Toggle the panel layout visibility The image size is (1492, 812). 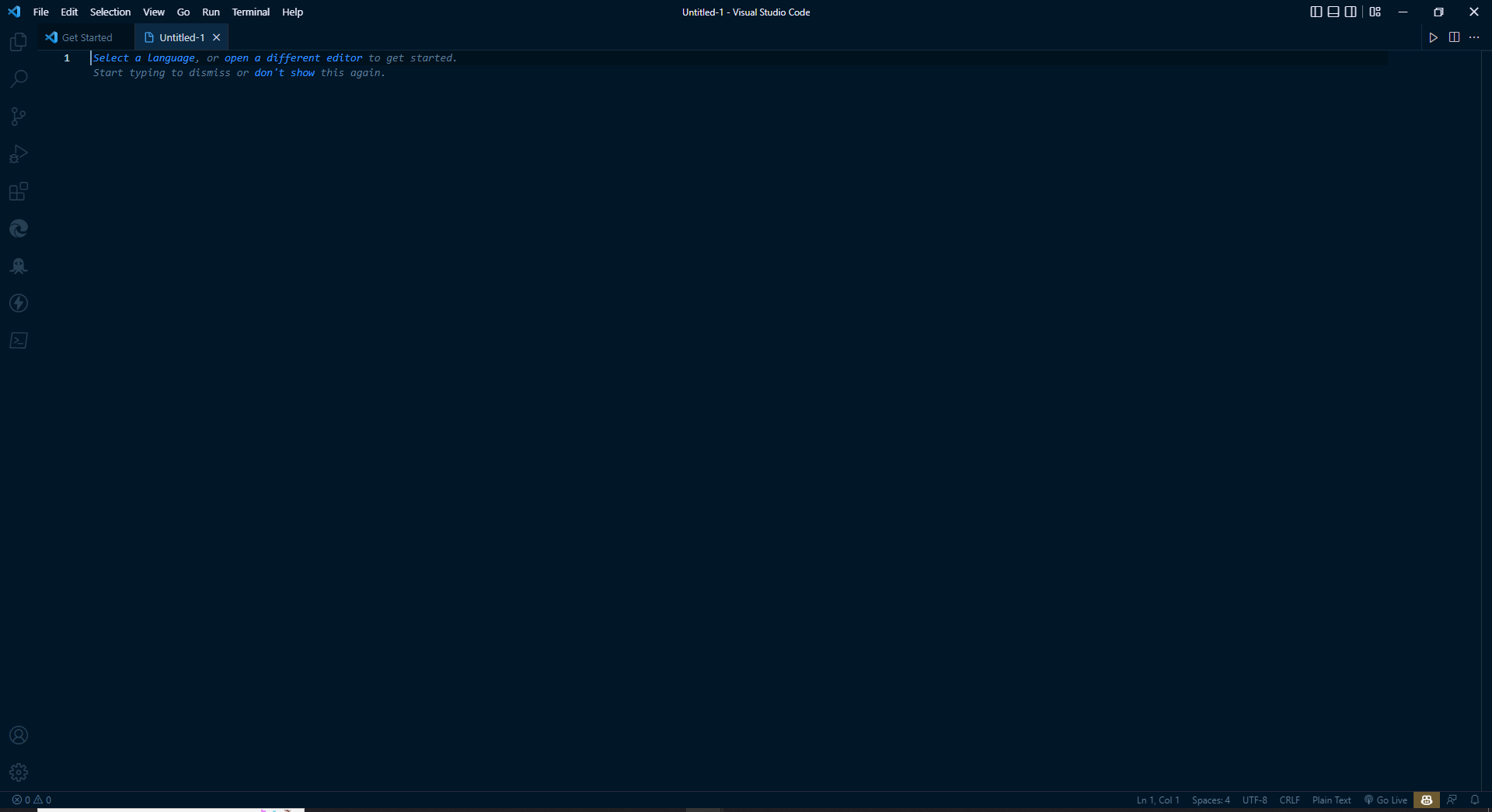[1333, 12]
